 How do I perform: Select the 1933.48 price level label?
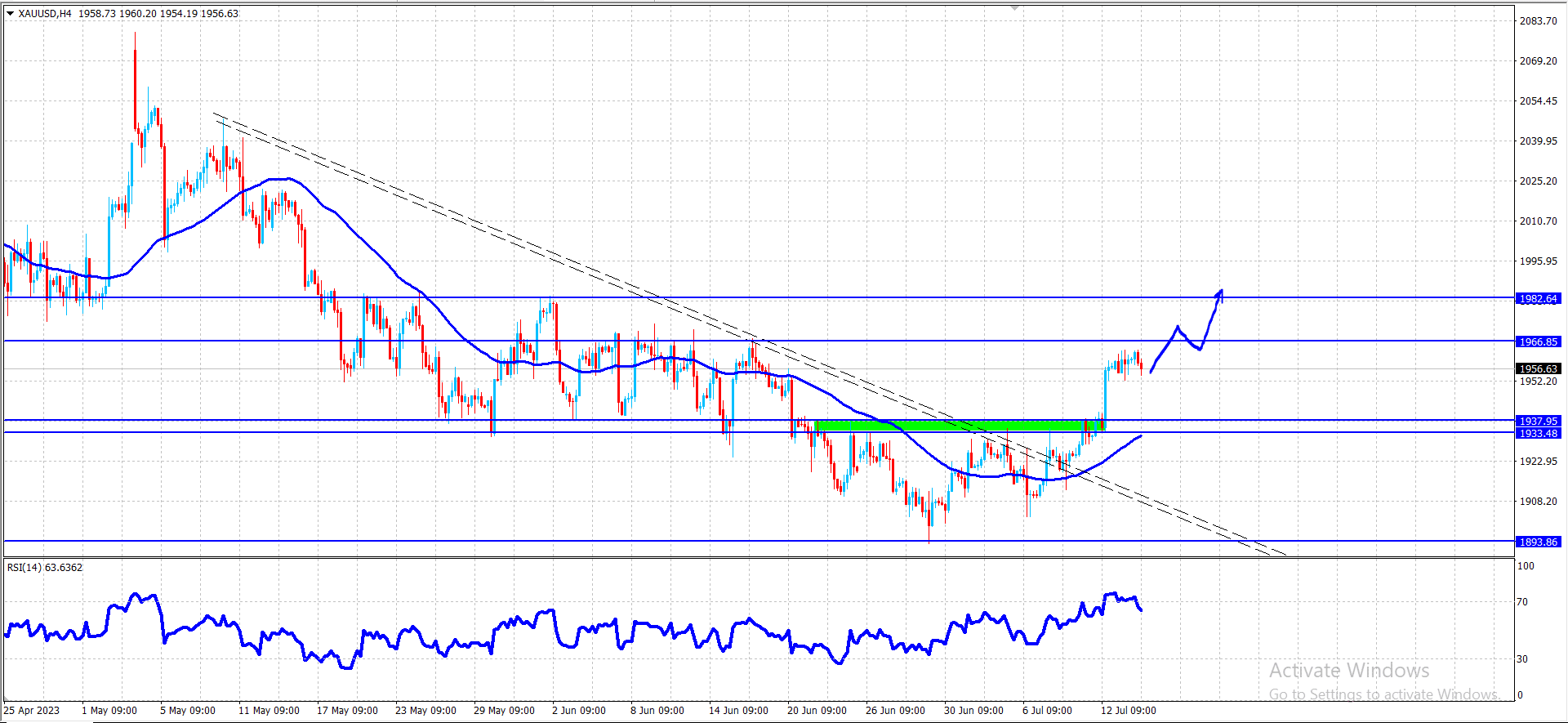pos(1539,433)
